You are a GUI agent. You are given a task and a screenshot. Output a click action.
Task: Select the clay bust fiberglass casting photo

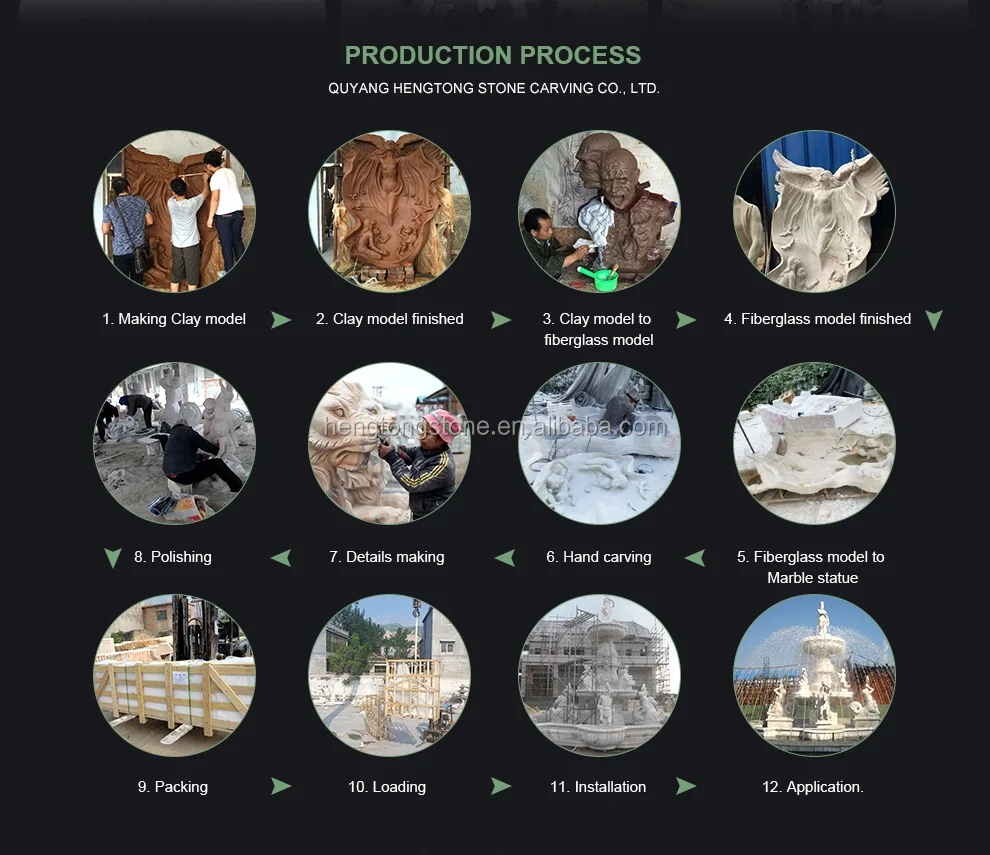coord(599,212)
